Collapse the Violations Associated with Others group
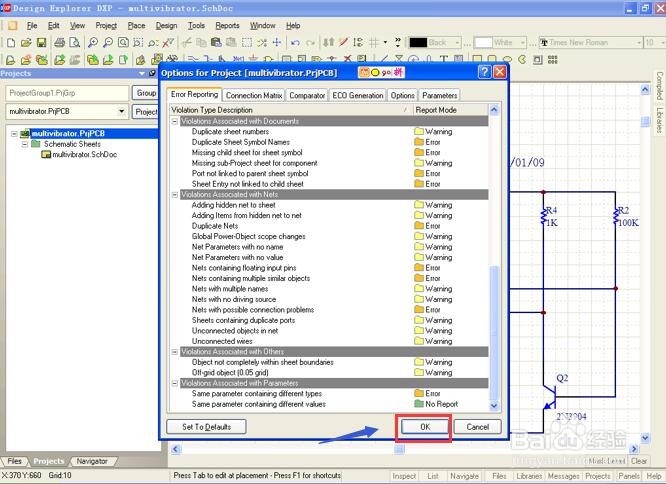The image size is (666, 484). 175,352
